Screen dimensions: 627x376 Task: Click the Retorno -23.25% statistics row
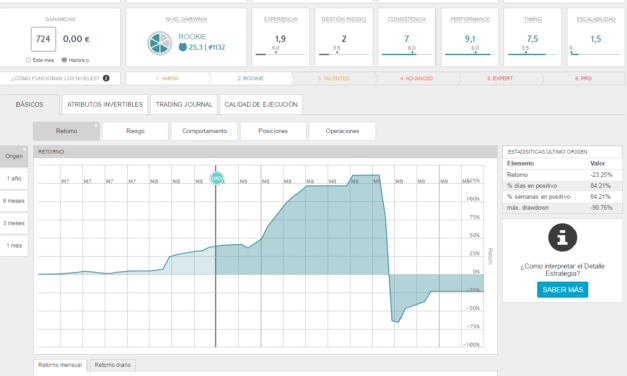[562, 175]
